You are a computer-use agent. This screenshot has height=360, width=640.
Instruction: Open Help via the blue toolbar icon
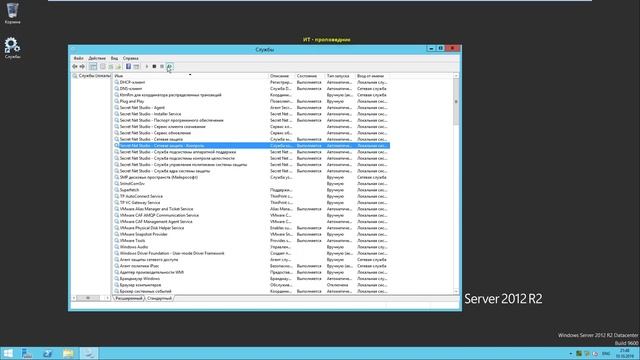tap(128, 67)
